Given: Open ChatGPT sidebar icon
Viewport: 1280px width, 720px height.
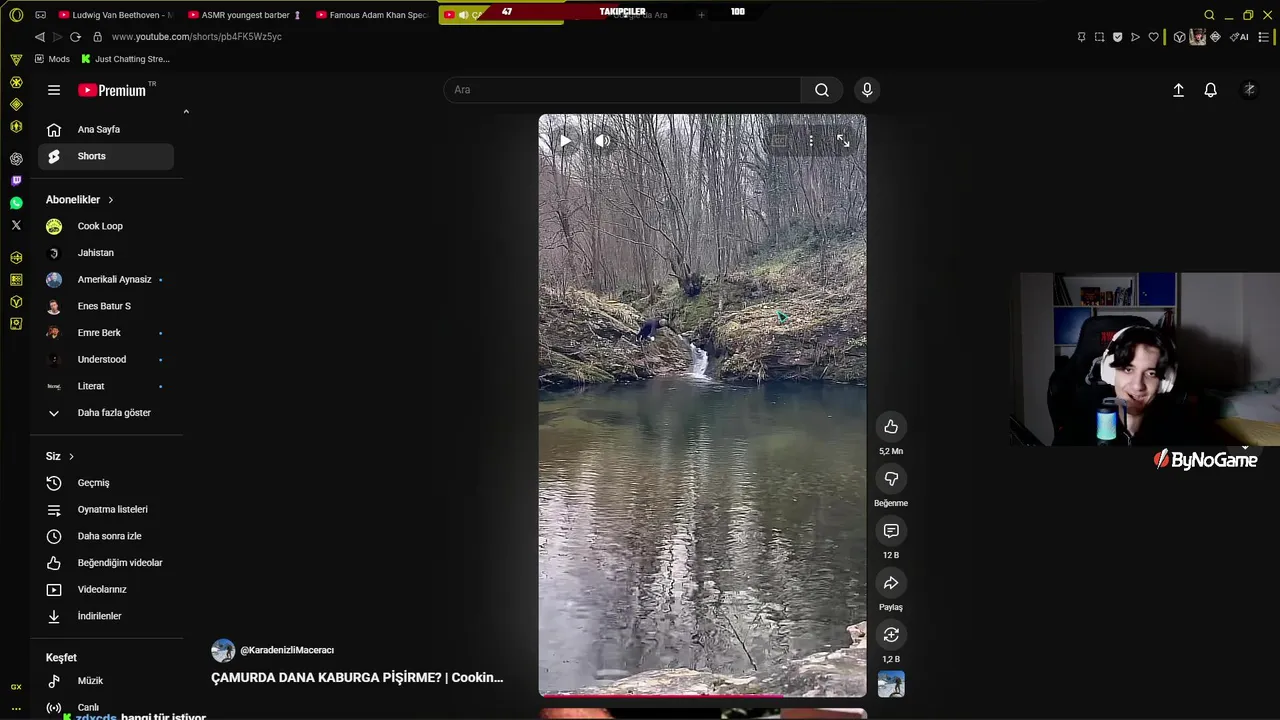Looking at the screenshot, I should click(x=16, y=159).
